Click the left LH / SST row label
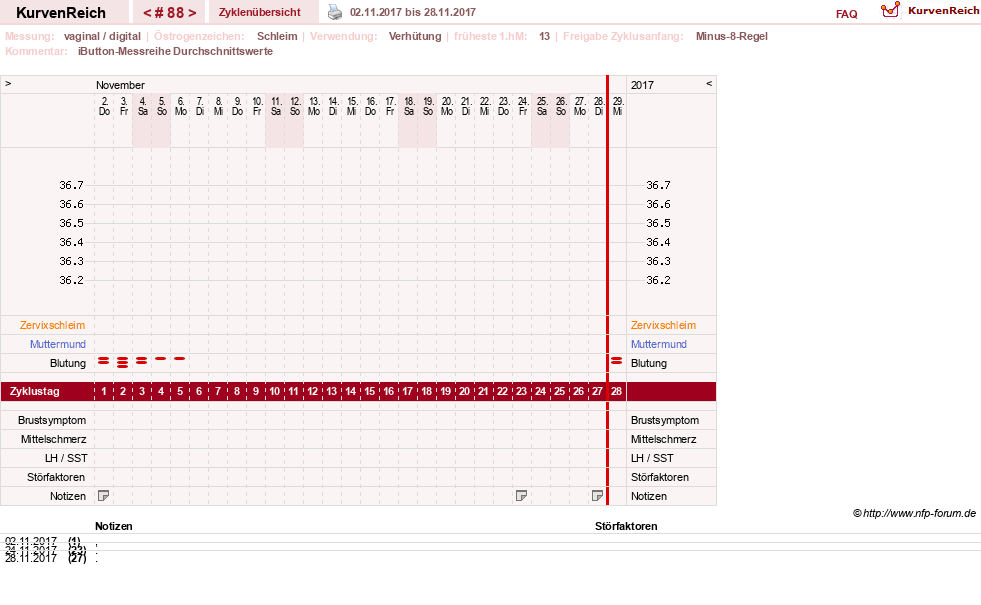 coord(66,458)
